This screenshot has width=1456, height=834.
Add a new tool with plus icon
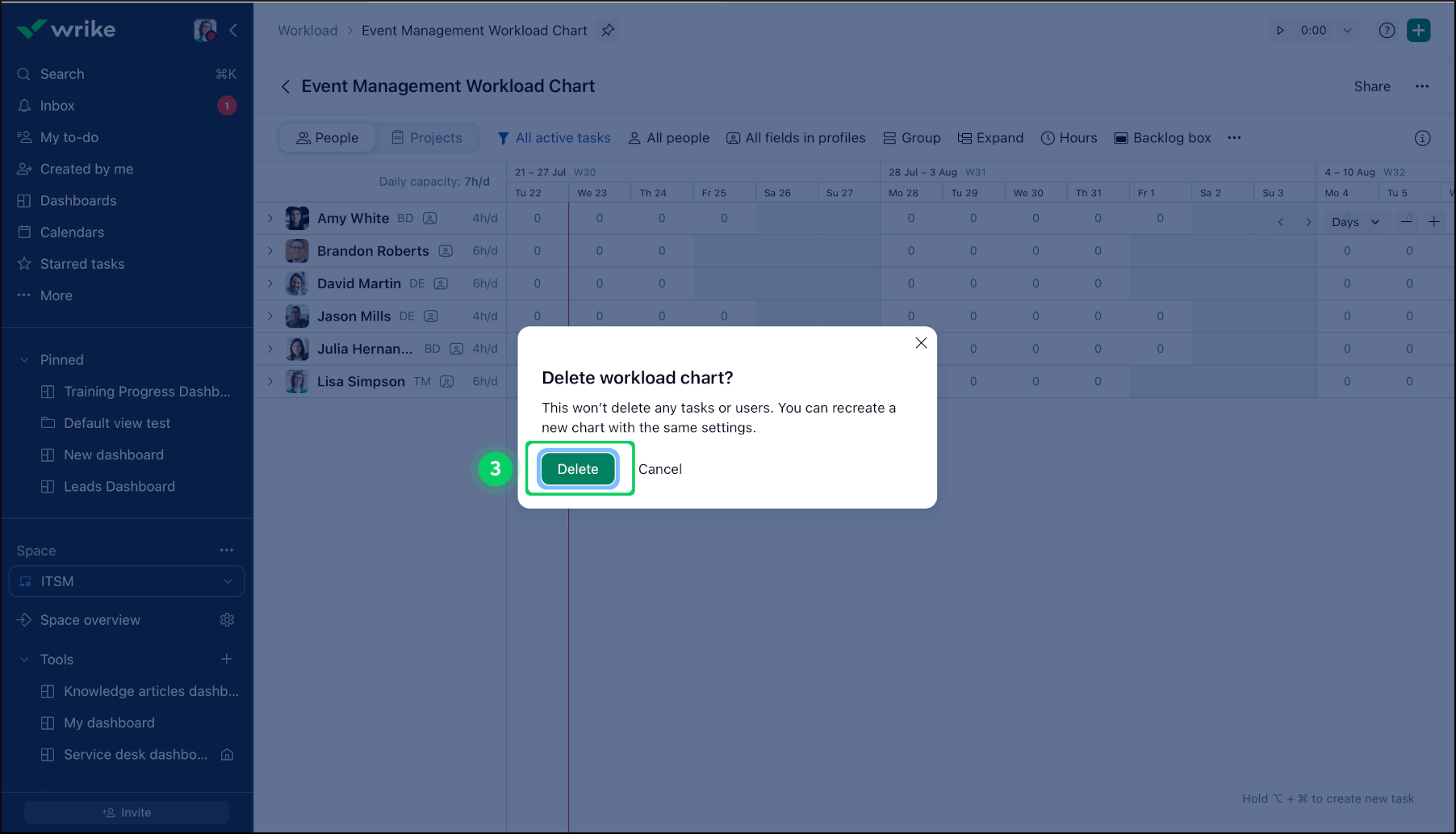pos(227,660)
